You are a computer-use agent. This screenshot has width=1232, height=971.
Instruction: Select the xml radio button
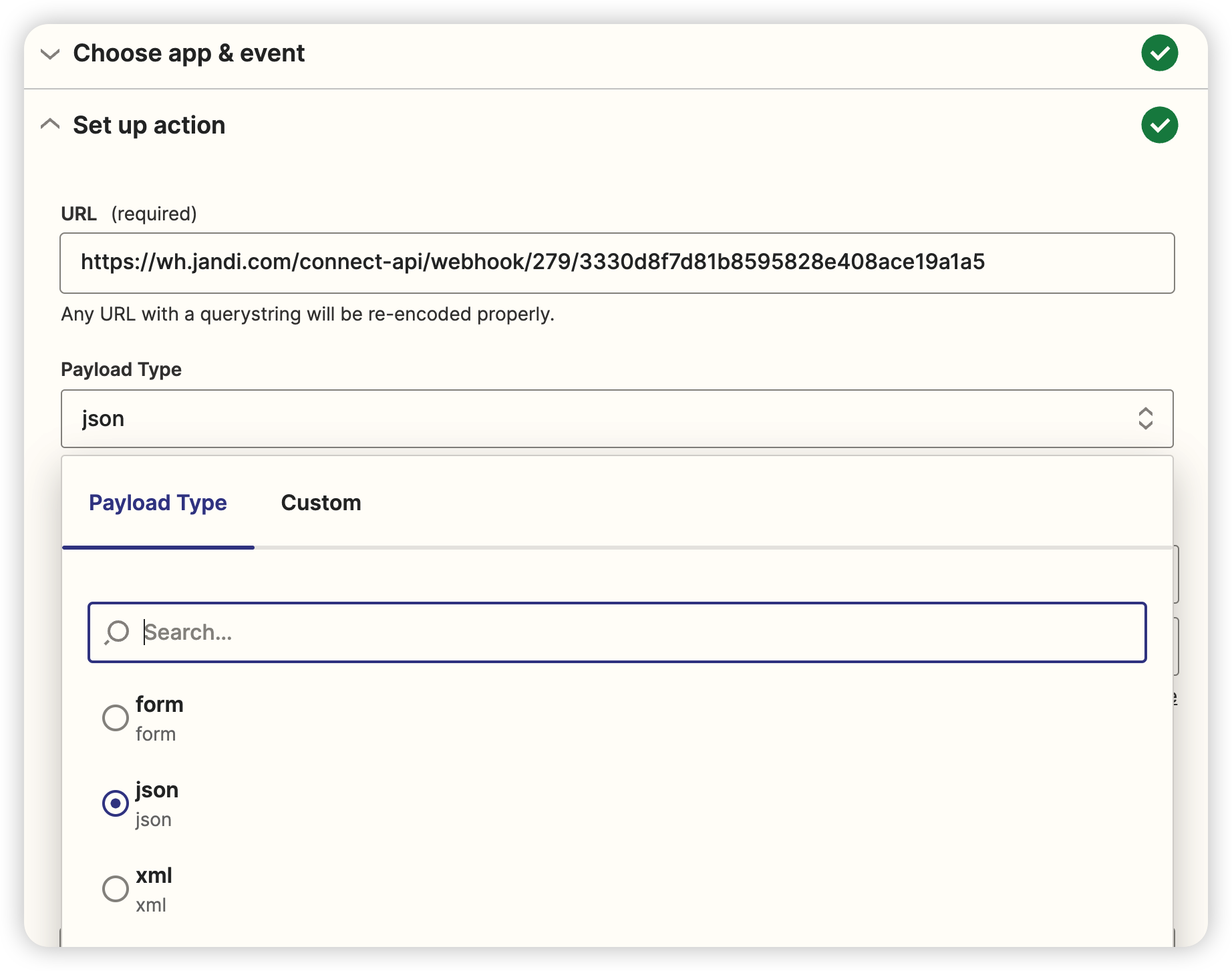[x=116, y=889]
